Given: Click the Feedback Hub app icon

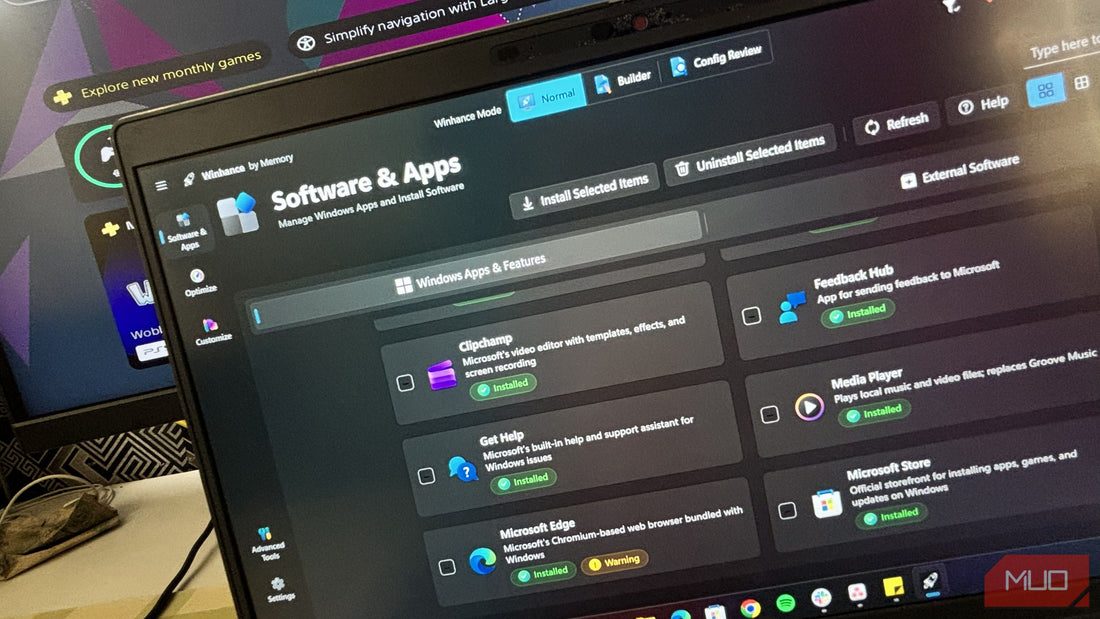Looking at the screenshot, I should click(791, 307).
